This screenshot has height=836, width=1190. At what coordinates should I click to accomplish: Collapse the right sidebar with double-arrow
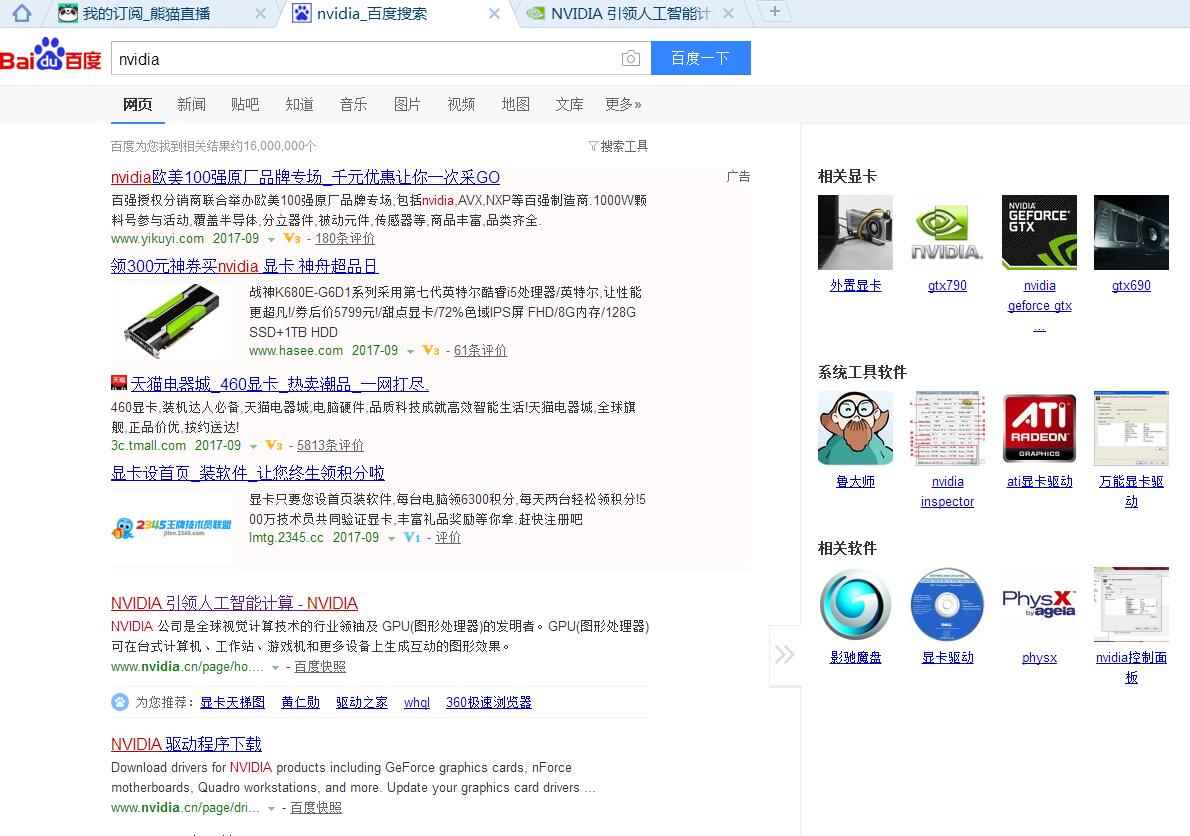[785, 655]
